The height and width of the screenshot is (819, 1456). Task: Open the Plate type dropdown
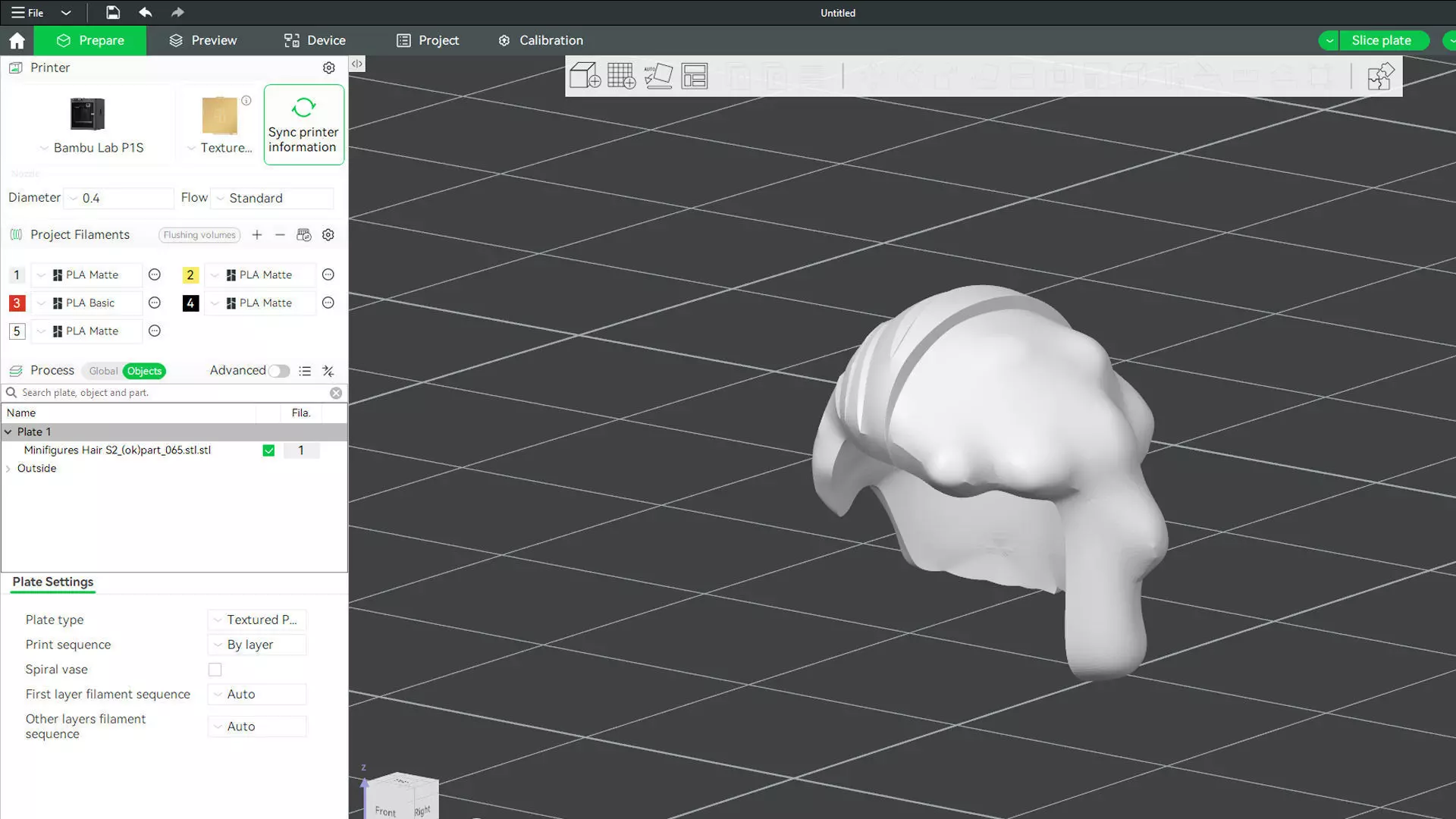tap(257, 620)
